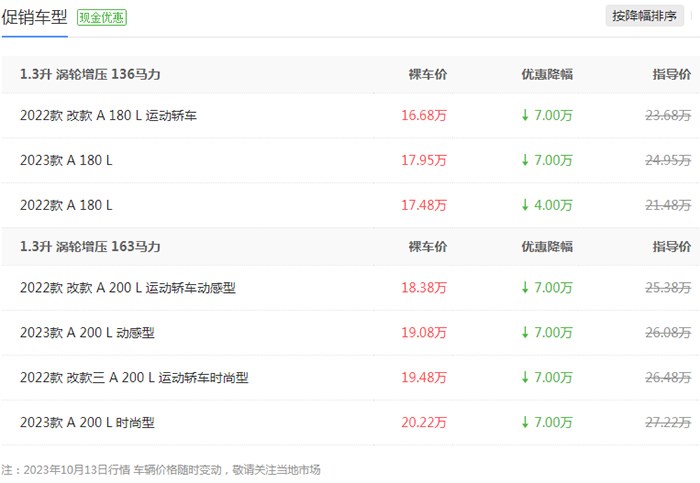Click the struck-through 26.08万 guide price
The width and height of the screenshot is (700, 483).
668,333
